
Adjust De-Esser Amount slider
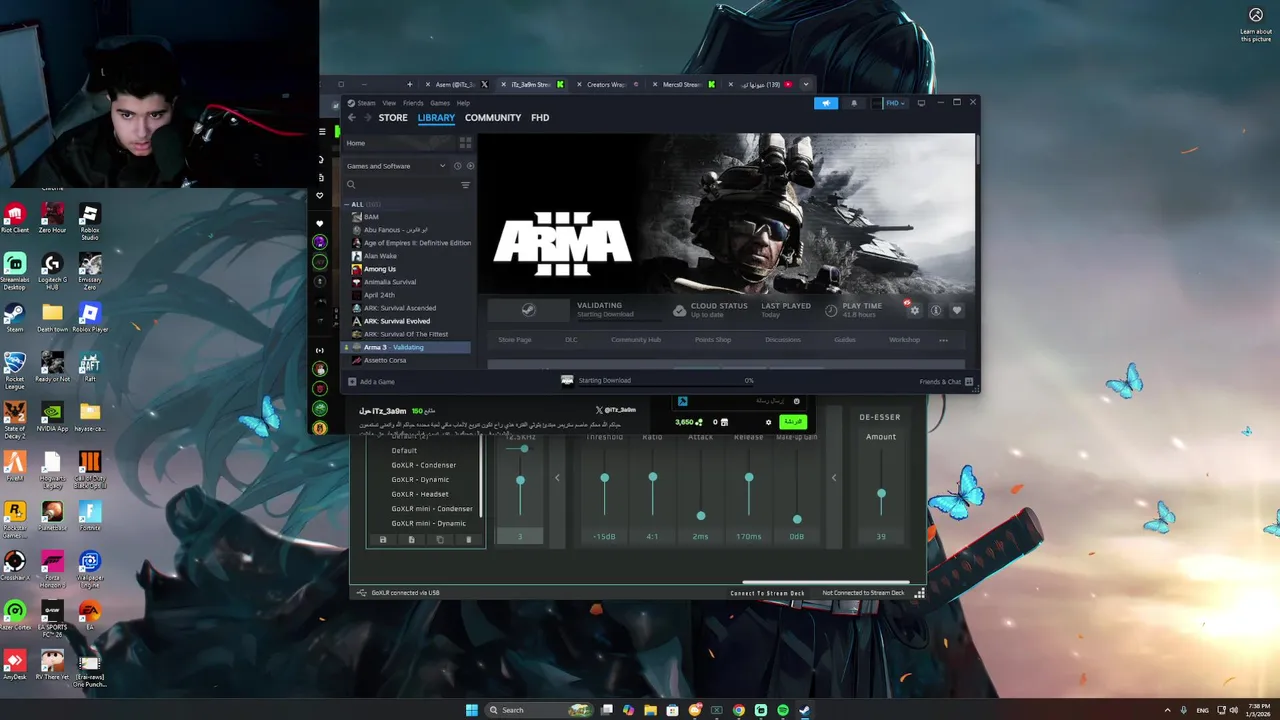point(881,494)
